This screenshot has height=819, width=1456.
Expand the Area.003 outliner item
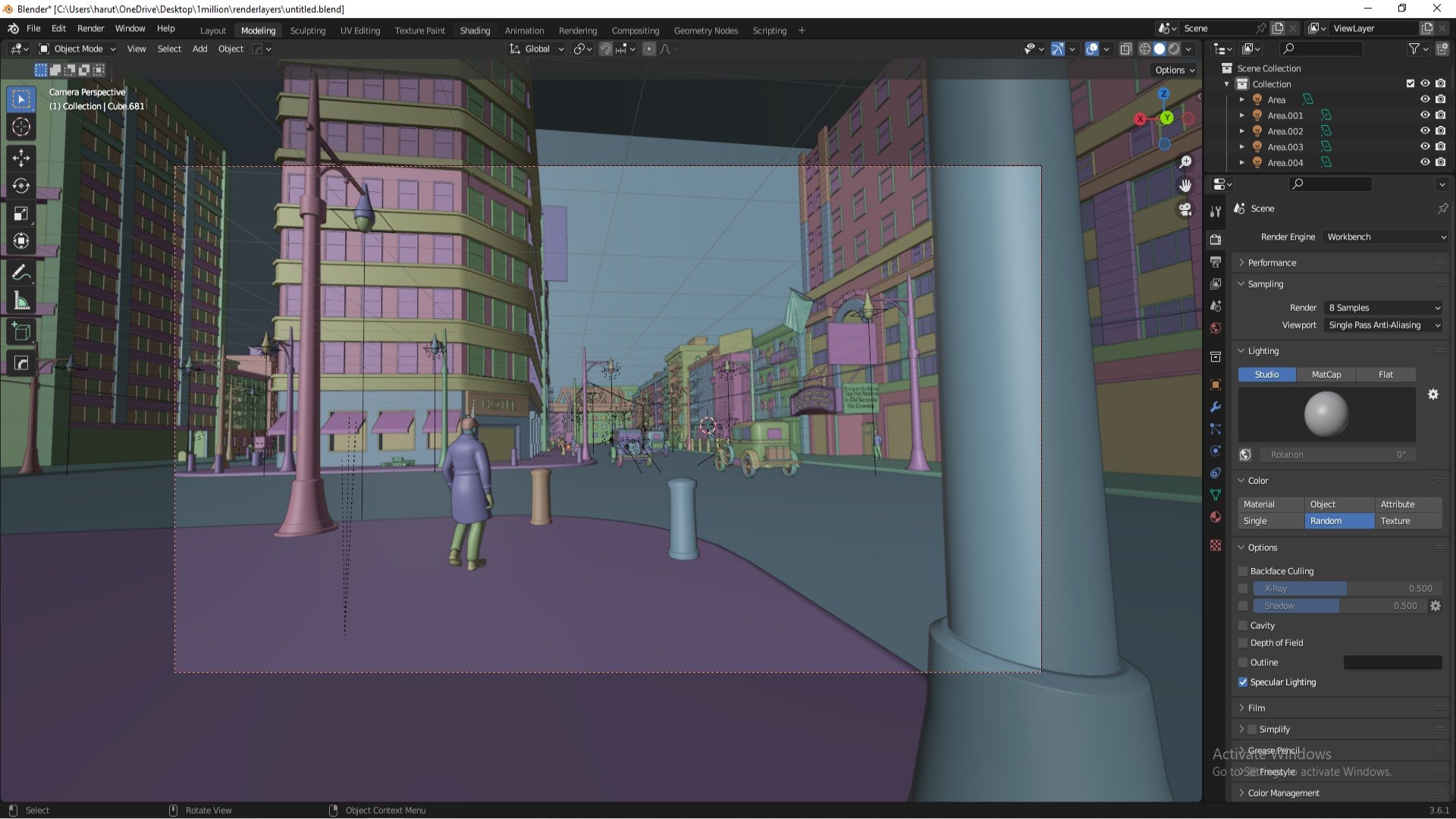click(1241, 147)
